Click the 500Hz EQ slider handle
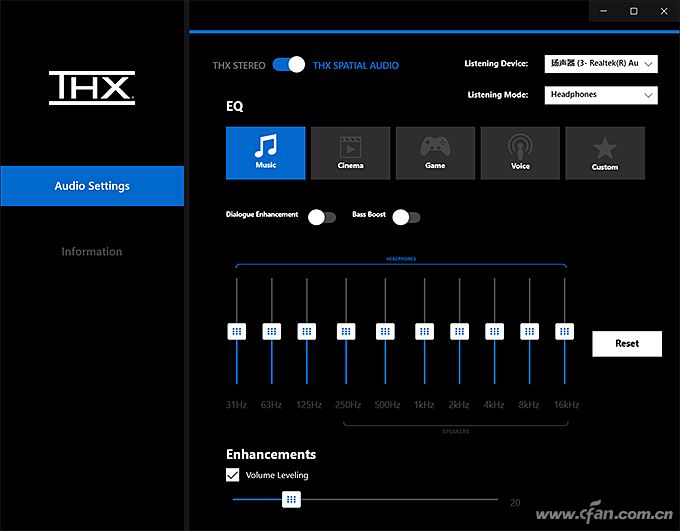 click(385, 331)
